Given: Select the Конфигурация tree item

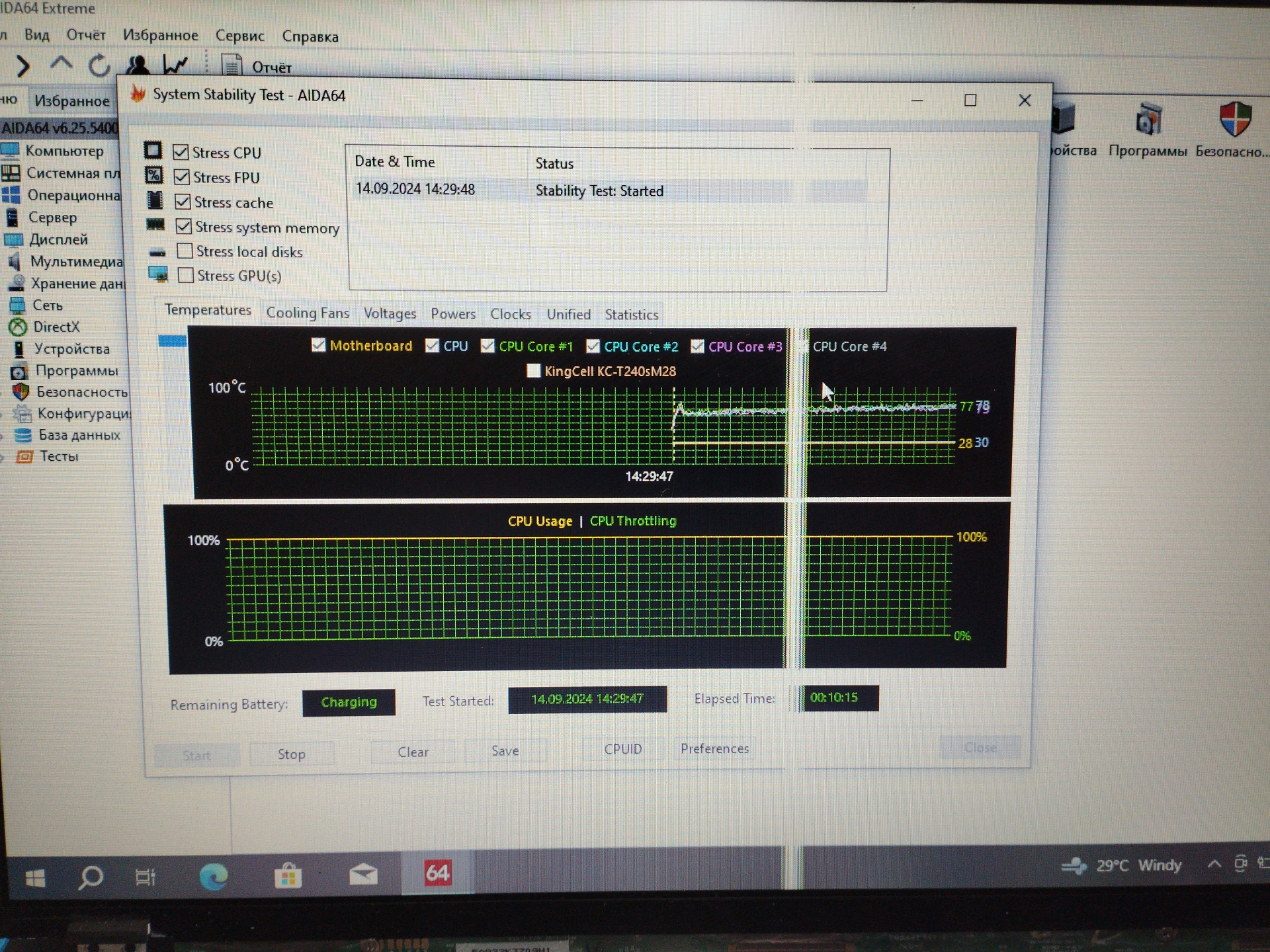Looking at the screenshot, I should tap(72, 413).
